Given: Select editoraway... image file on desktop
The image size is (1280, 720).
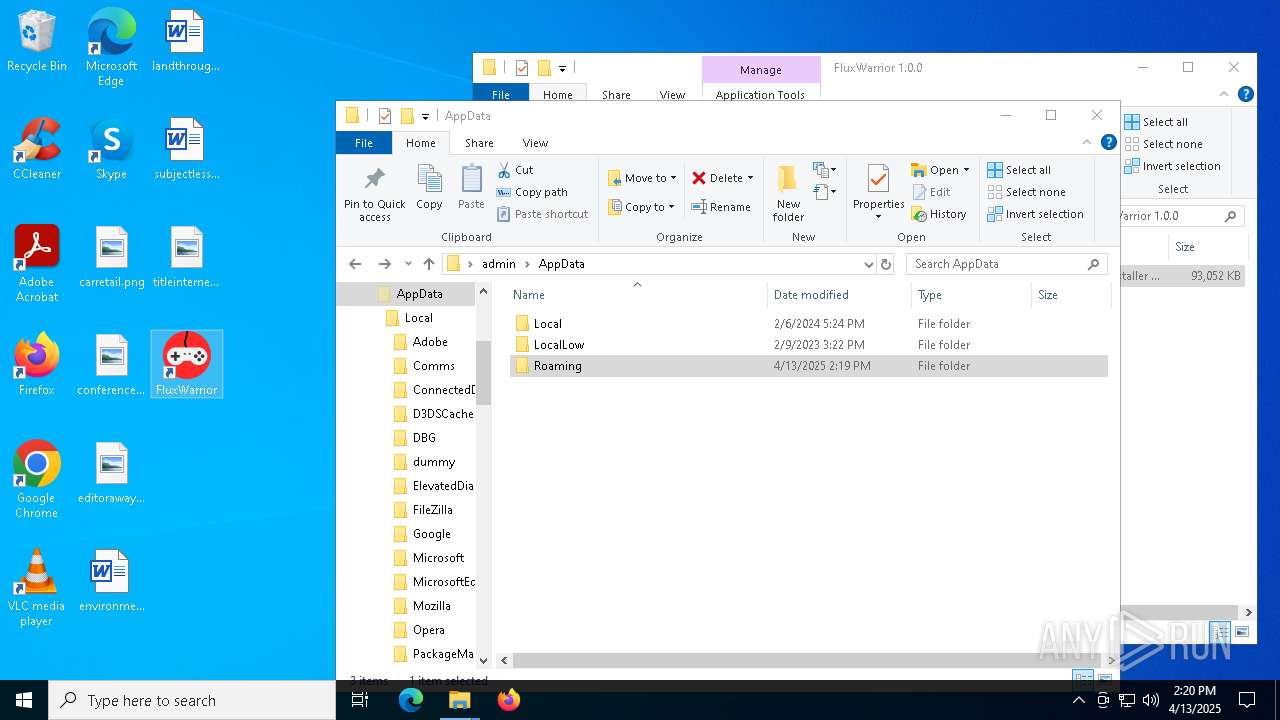Looking at the screenshot, I should tap(111, 474).
